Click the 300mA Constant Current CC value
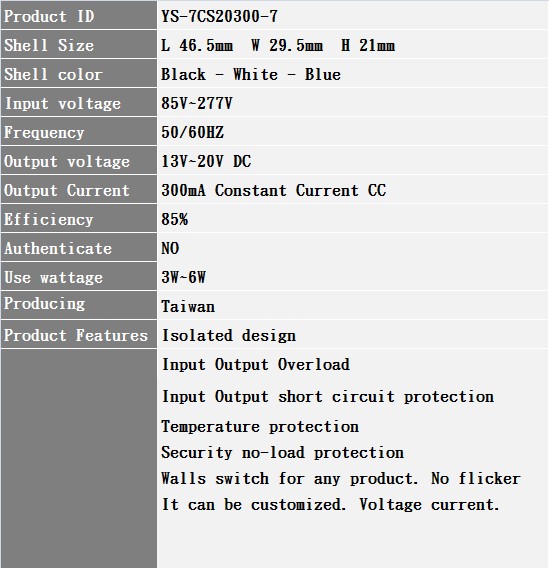 pos(273,190)
